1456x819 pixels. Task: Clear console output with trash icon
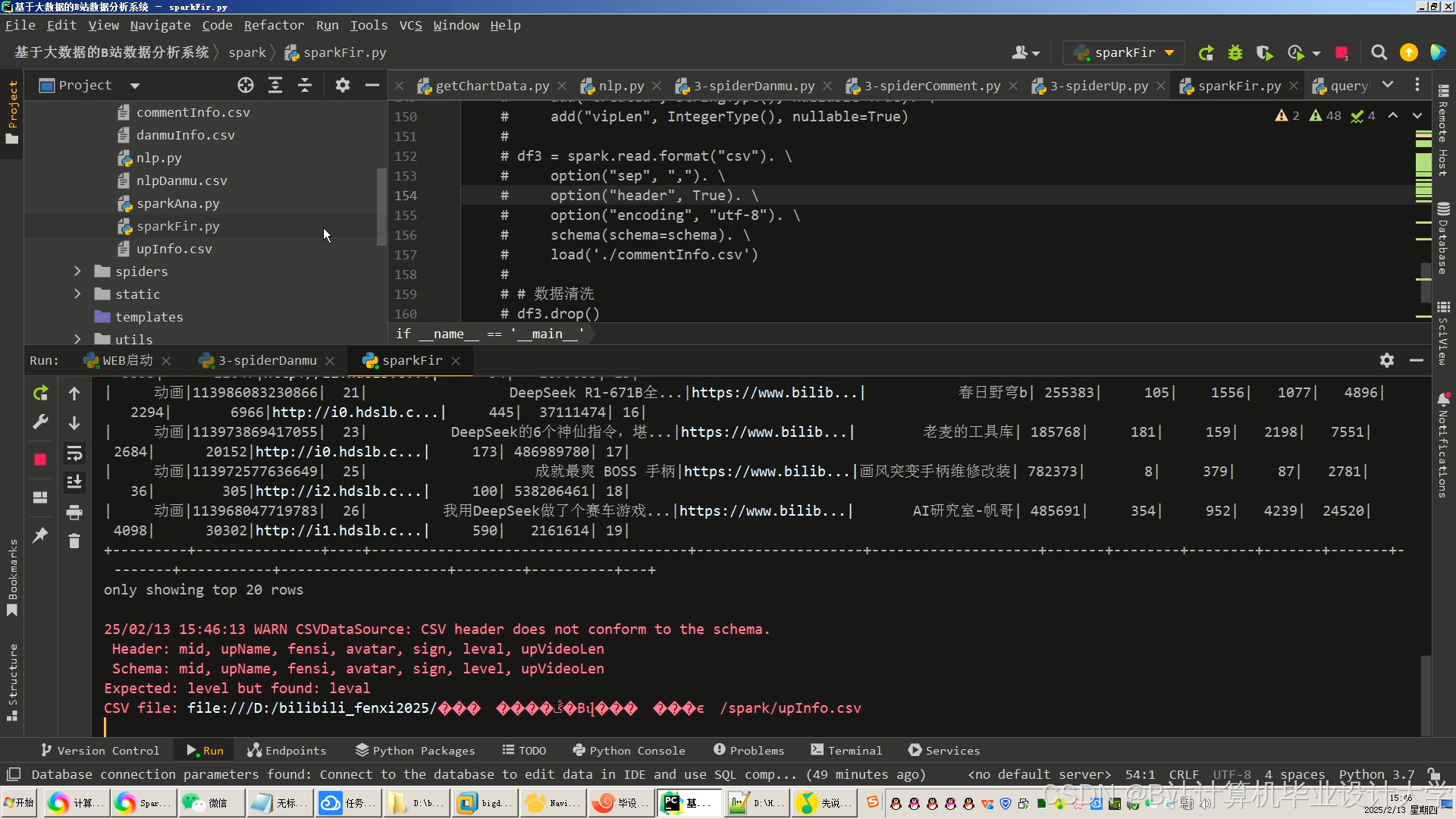point(74,541)
